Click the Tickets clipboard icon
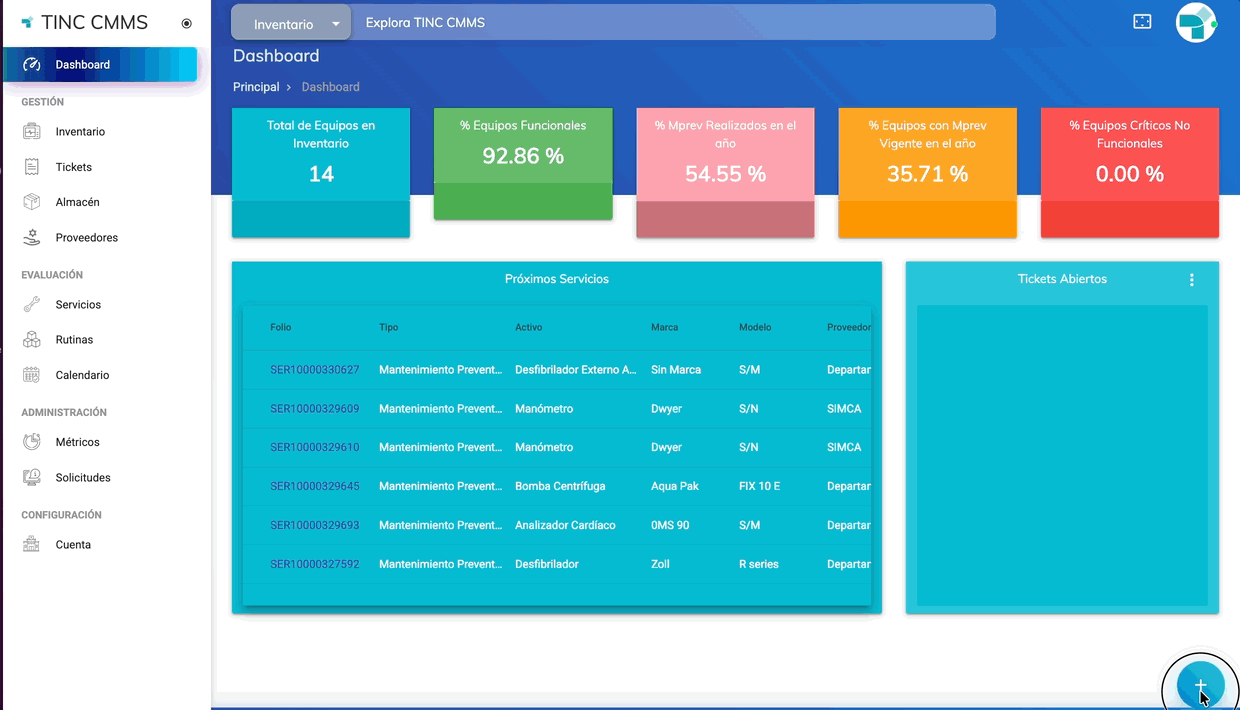This screenshot has height=710, width=1240. pyautogui.click(x=32, y=167)
